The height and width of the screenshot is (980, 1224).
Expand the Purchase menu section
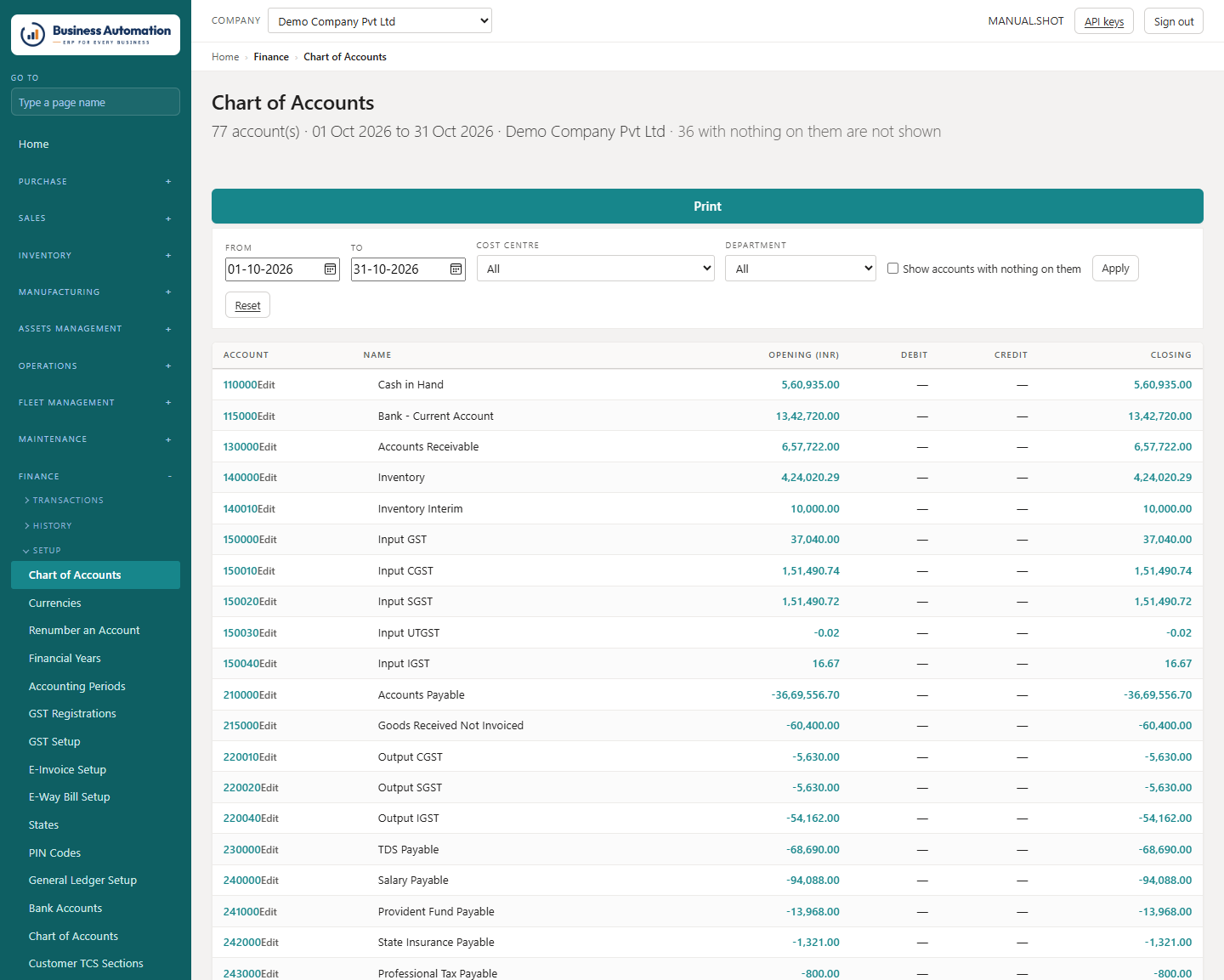point(95,182)
